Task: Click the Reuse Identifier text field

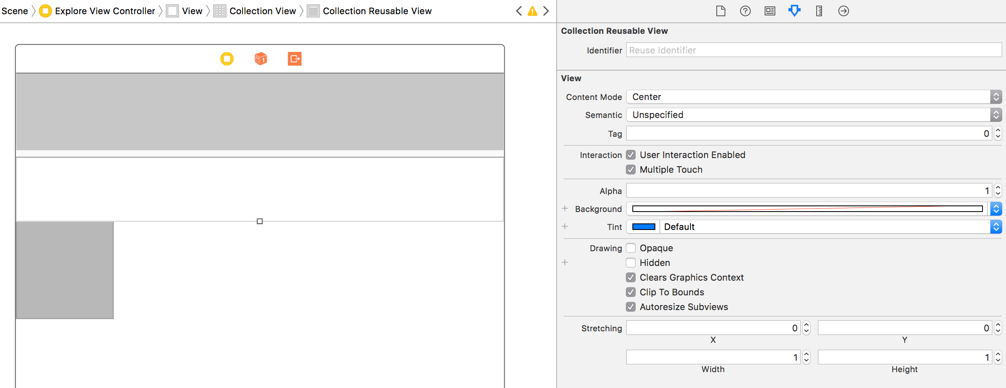Action: click(814, 50)
